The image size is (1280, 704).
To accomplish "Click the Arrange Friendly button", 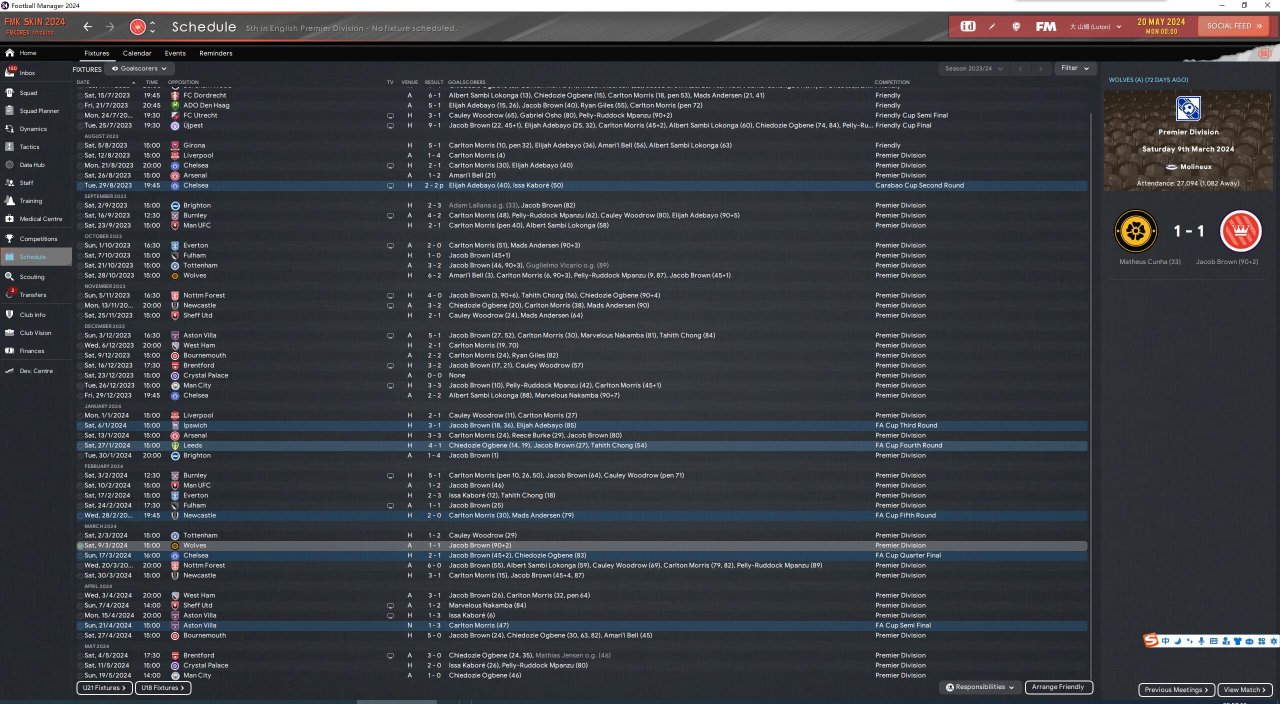I will [1059, 688].
